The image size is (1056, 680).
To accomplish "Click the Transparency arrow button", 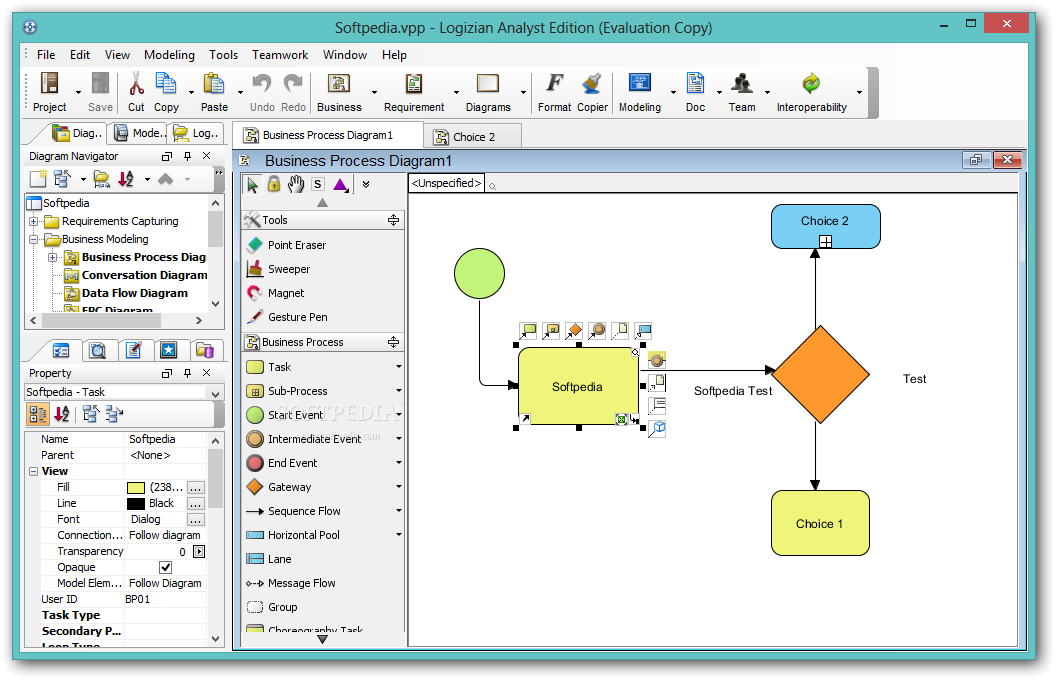I will 199,552.
